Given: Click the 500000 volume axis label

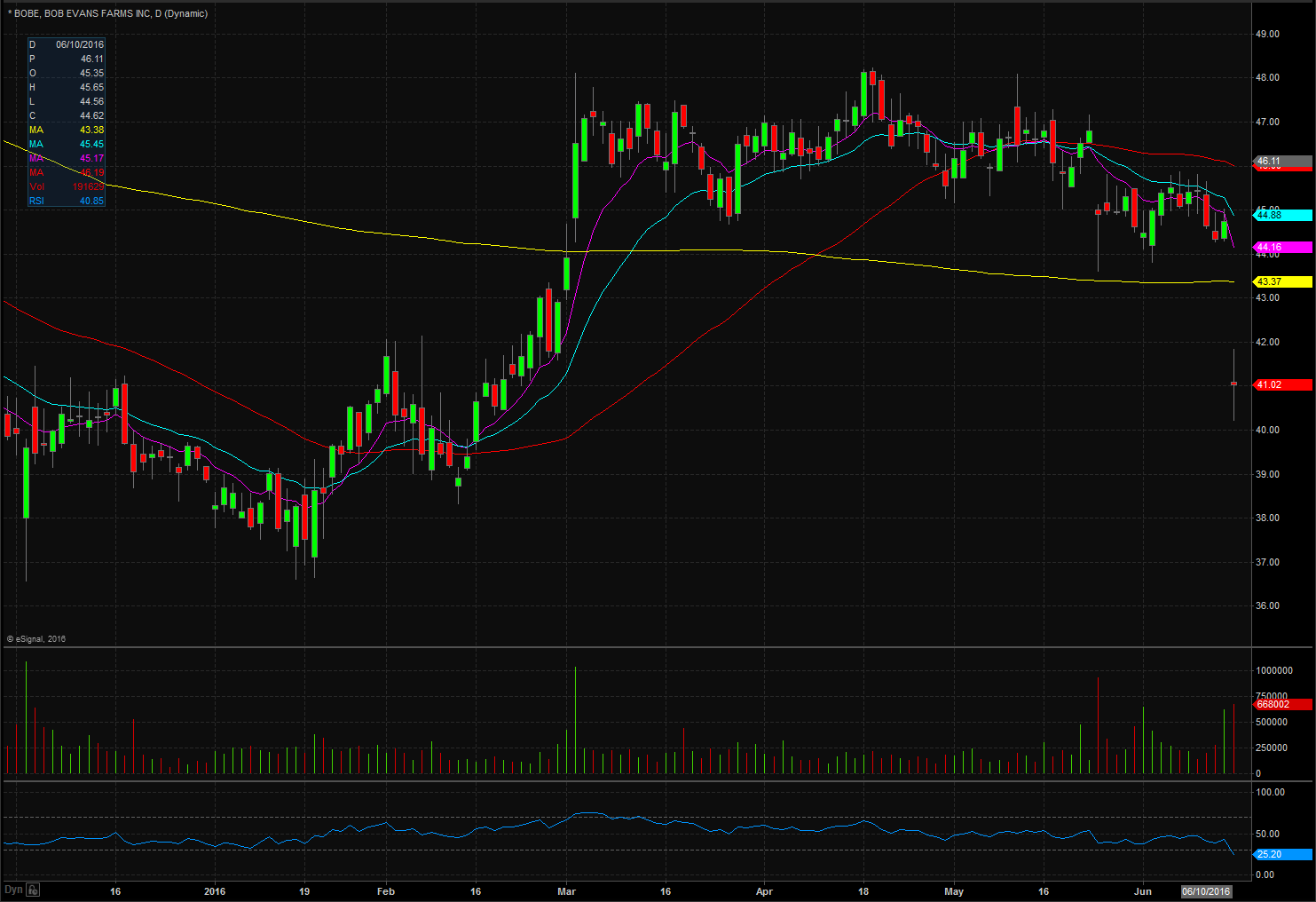Looking at the screenshot, I should 1271,722.
